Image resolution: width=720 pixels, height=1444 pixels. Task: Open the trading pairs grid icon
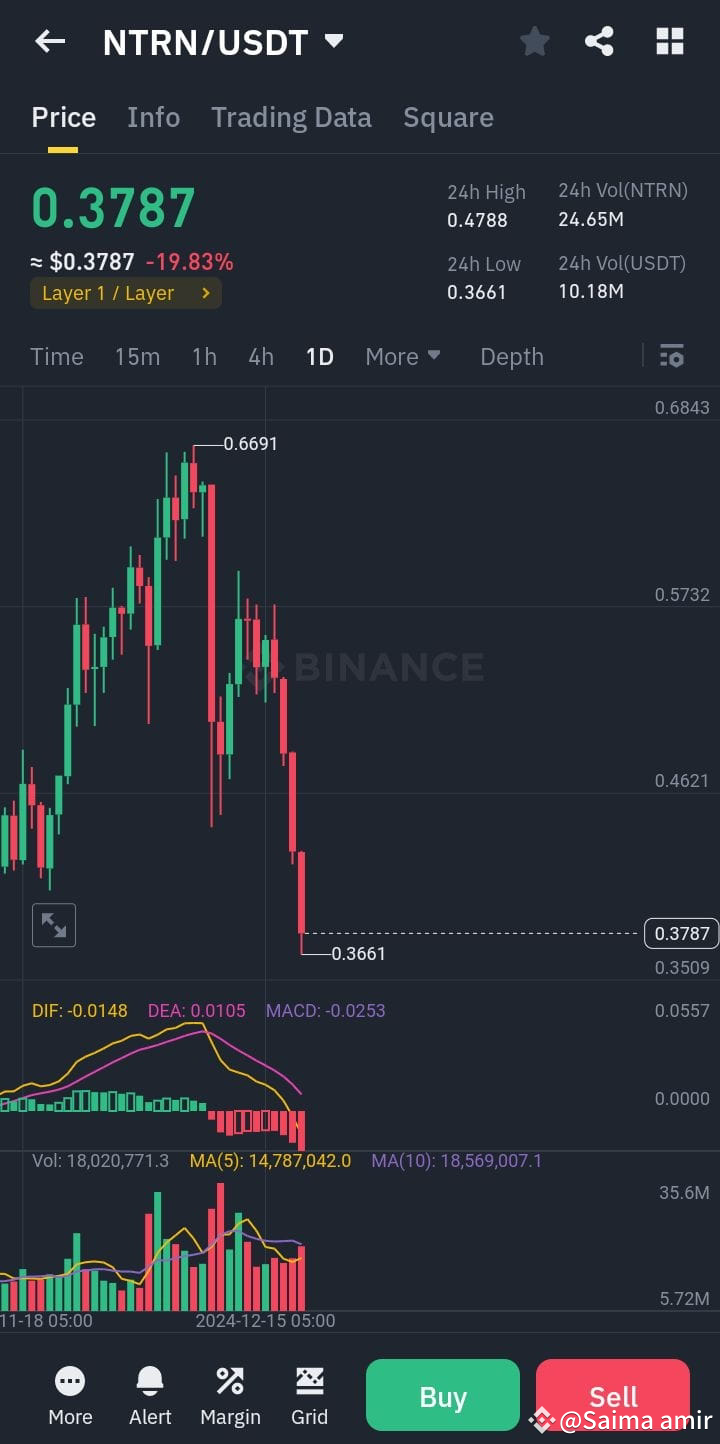click(x=668, y=41)
